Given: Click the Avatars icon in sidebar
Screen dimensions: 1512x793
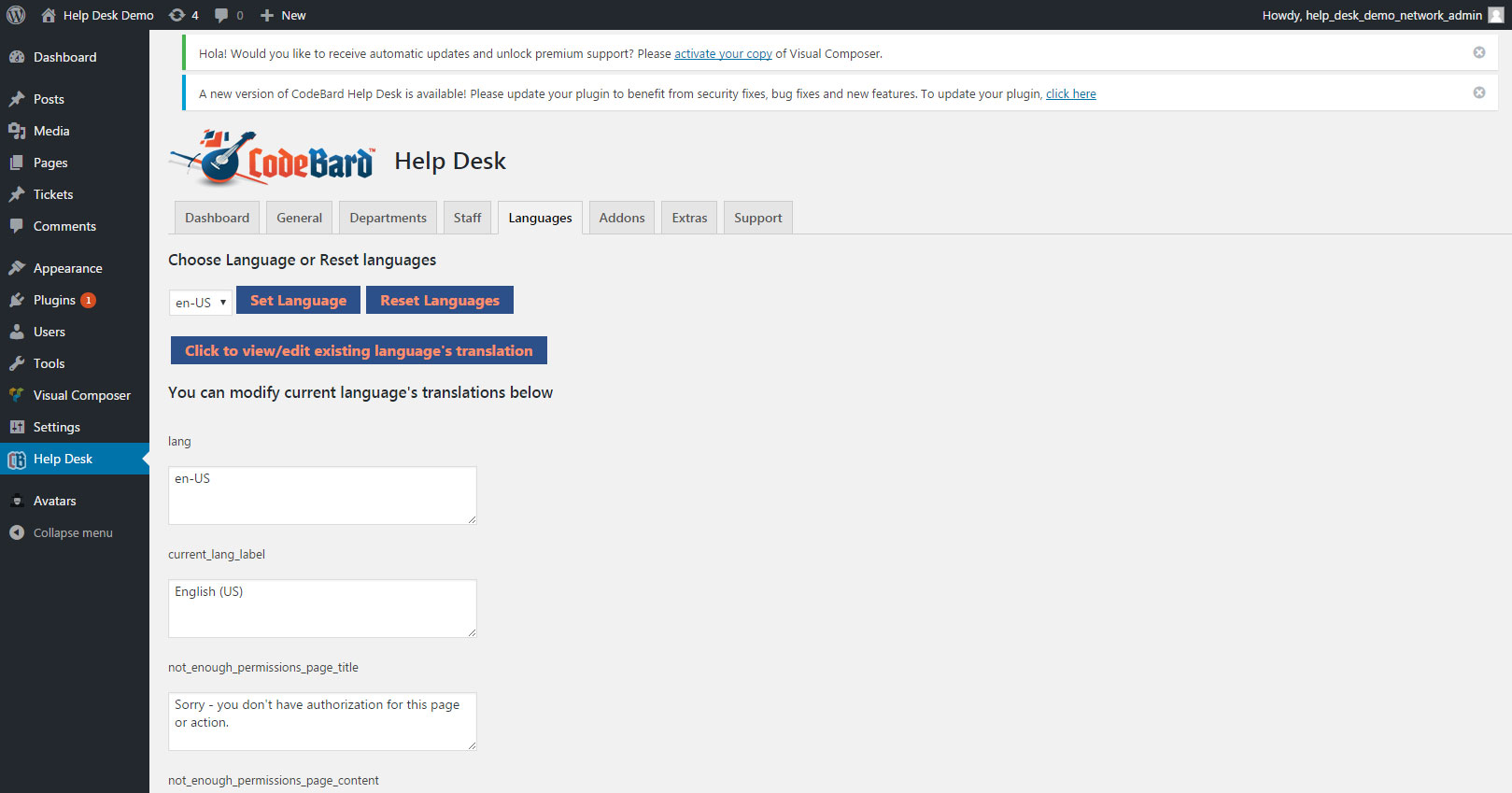Looking at the screenshot, I should click(17, 501).
